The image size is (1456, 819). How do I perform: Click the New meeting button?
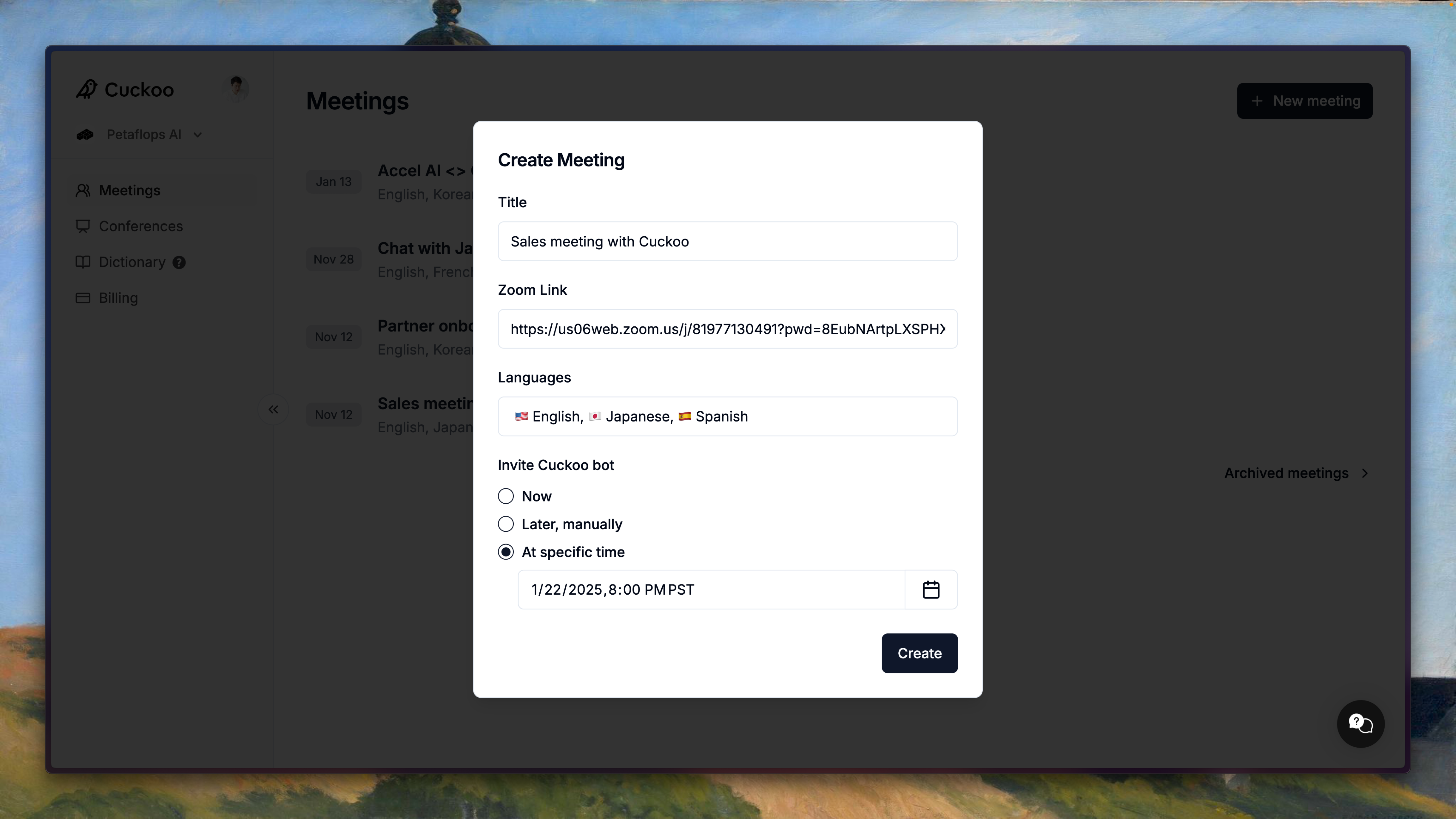pos(1305,101)
